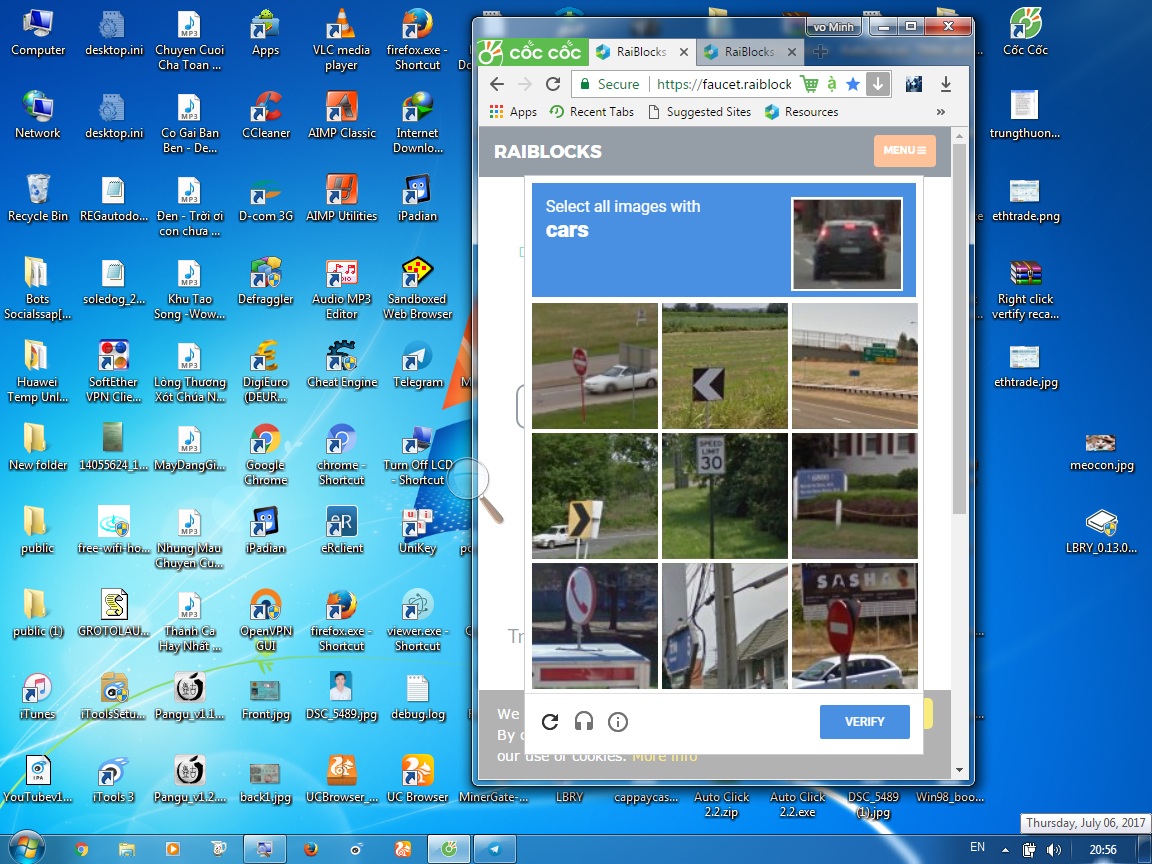Select the Recycle Bin desktop icon
1152x864 pixels.
pyautogui.click(x=37, y=198)
